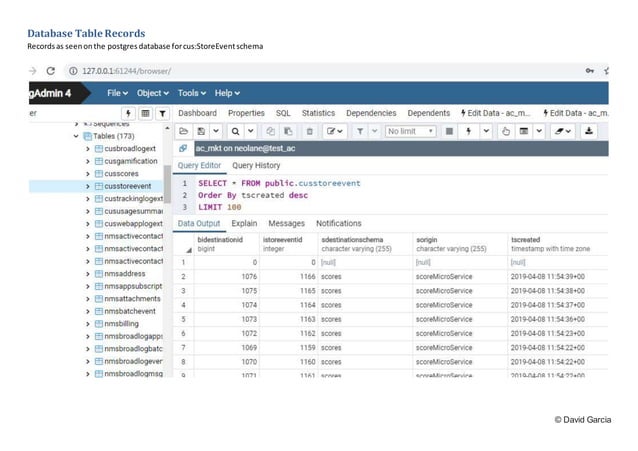The height and width of the screenshot is (451, 638).
Task: Execute query with the lightning icon
Action: click(x=471, y=131)
